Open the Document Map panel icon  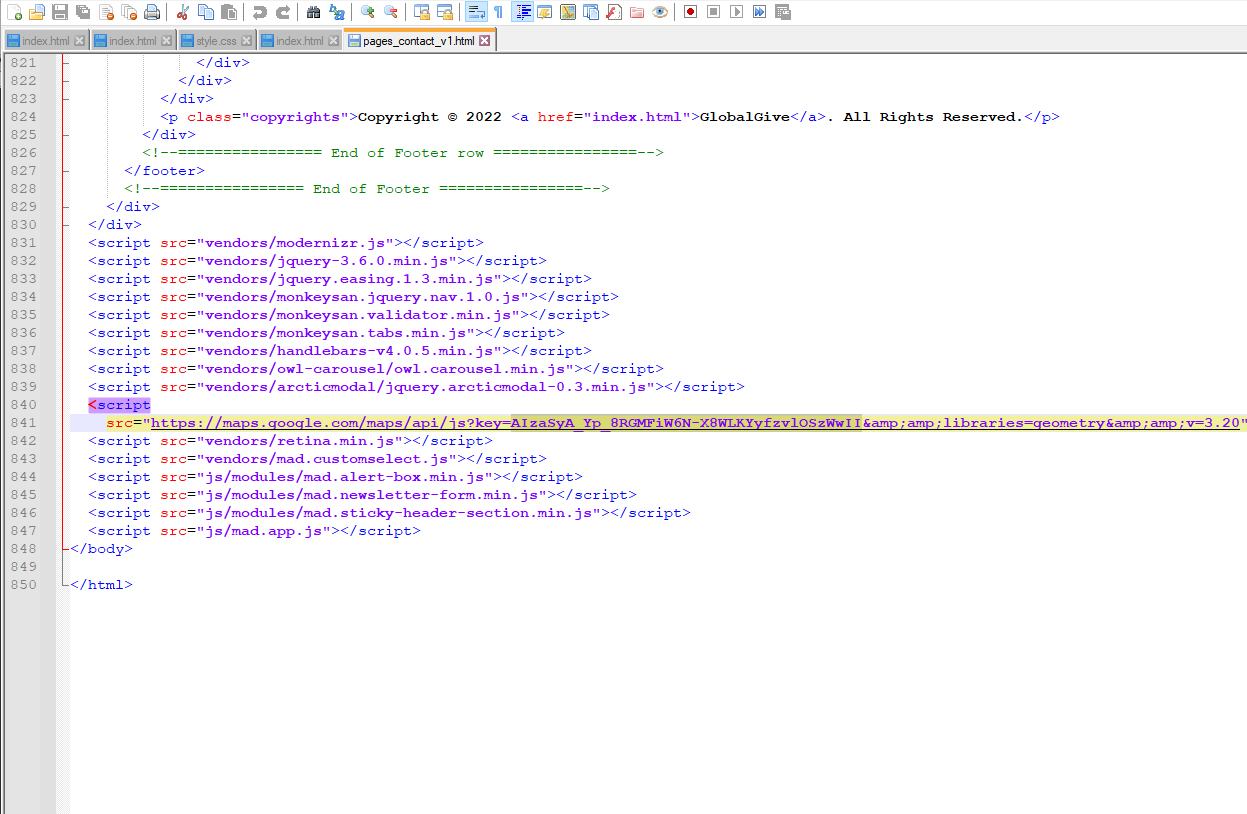[568, 12]
